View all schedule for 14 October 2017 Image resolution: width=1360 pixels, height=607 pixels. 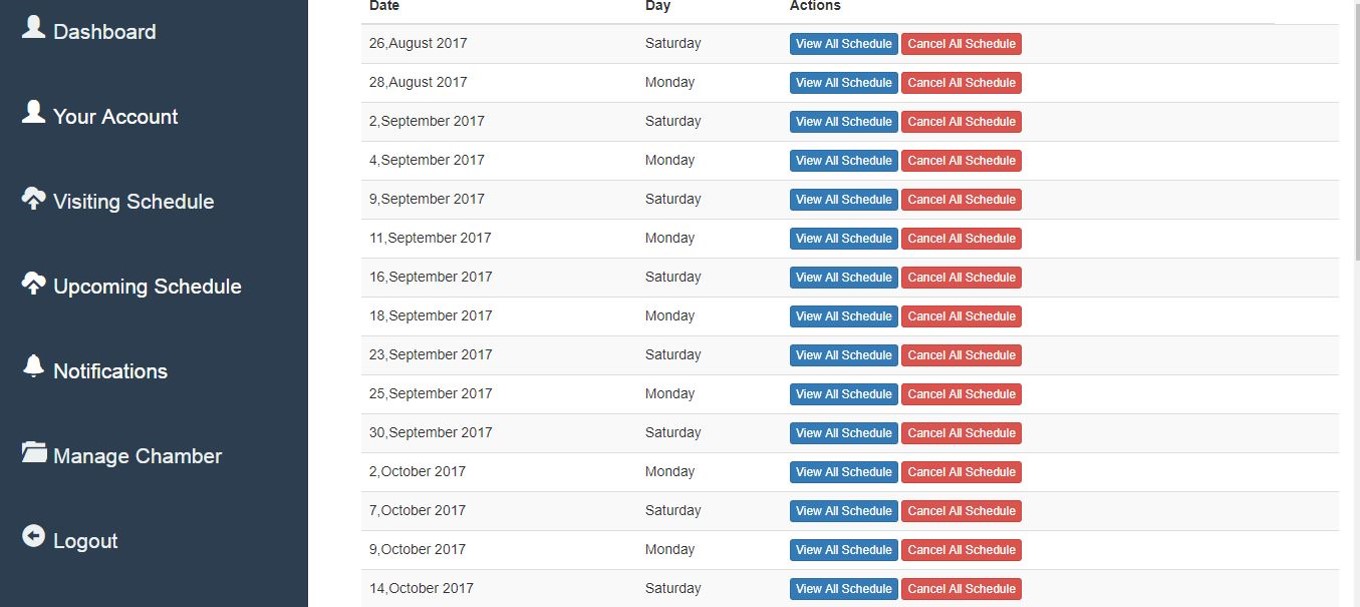(x=843, y=589)
